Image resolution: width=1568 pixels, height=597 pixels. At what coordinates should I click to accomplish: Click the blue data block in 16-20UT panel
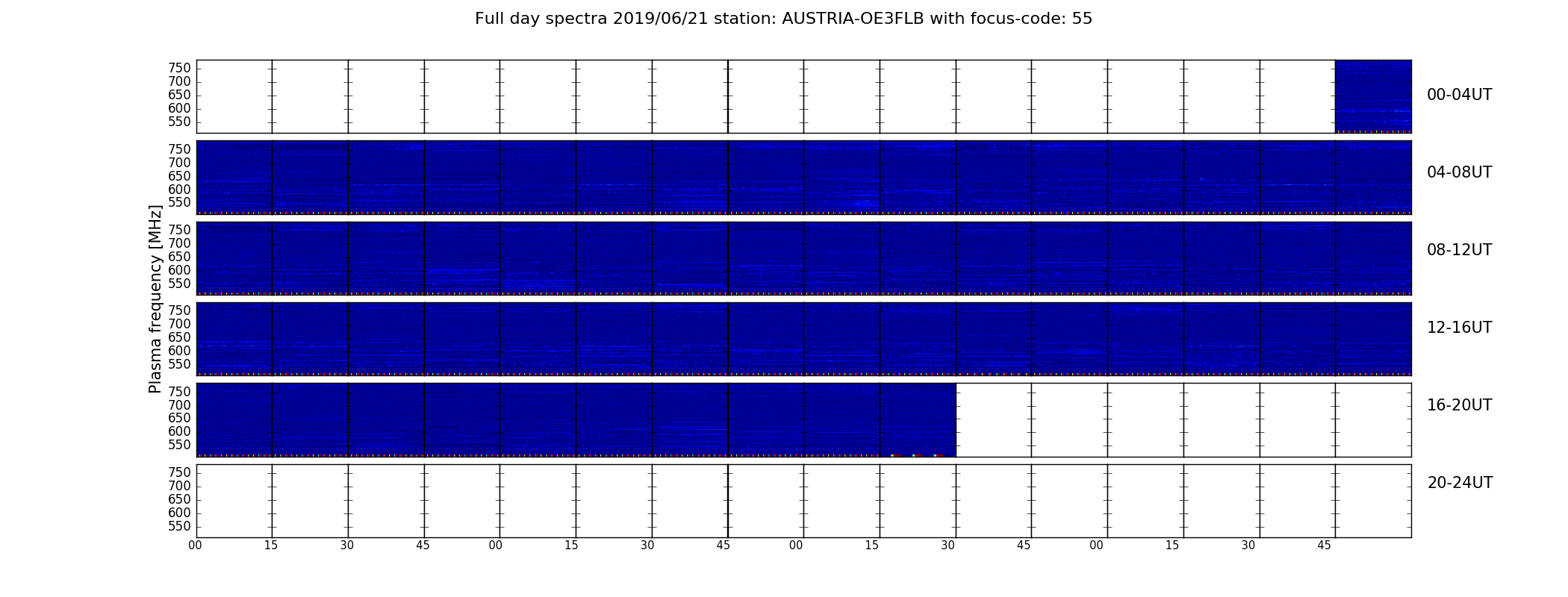tap(576, 419)
